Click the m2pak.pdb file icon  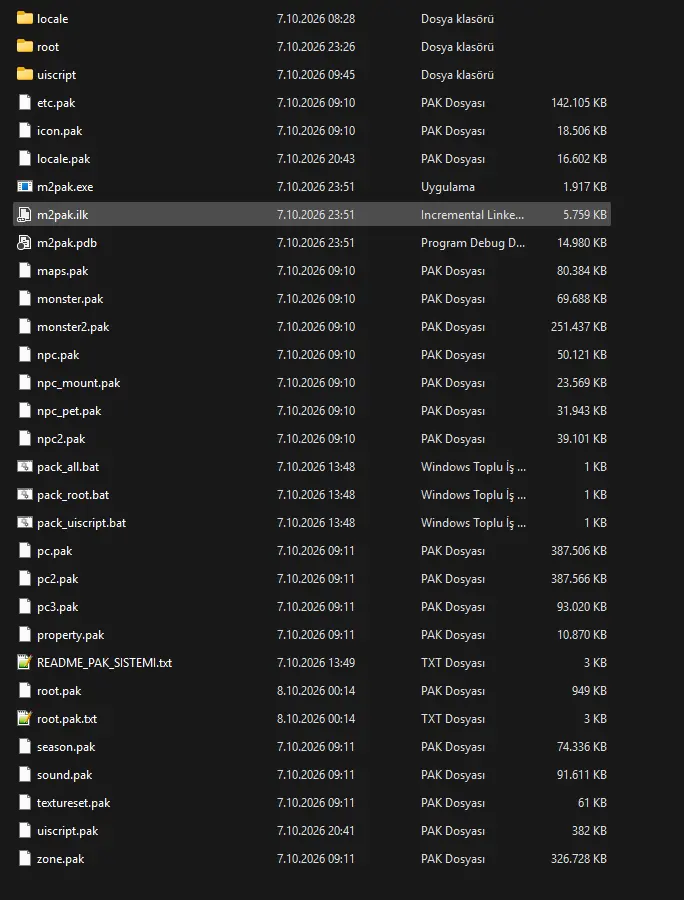point(25,243)
